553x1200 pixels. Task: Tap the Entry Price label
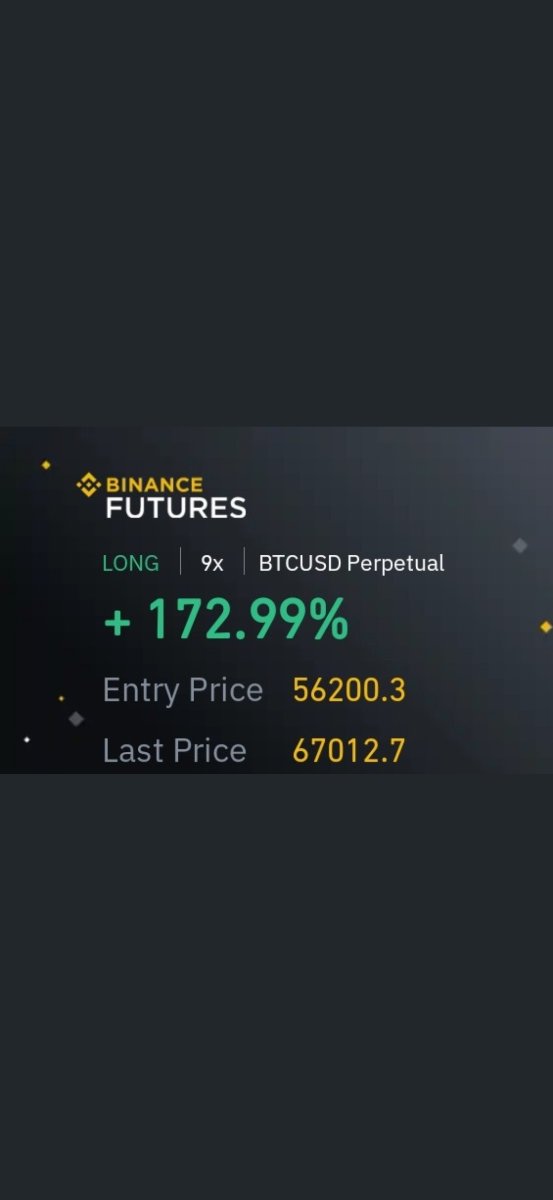[x=182, y=690]
